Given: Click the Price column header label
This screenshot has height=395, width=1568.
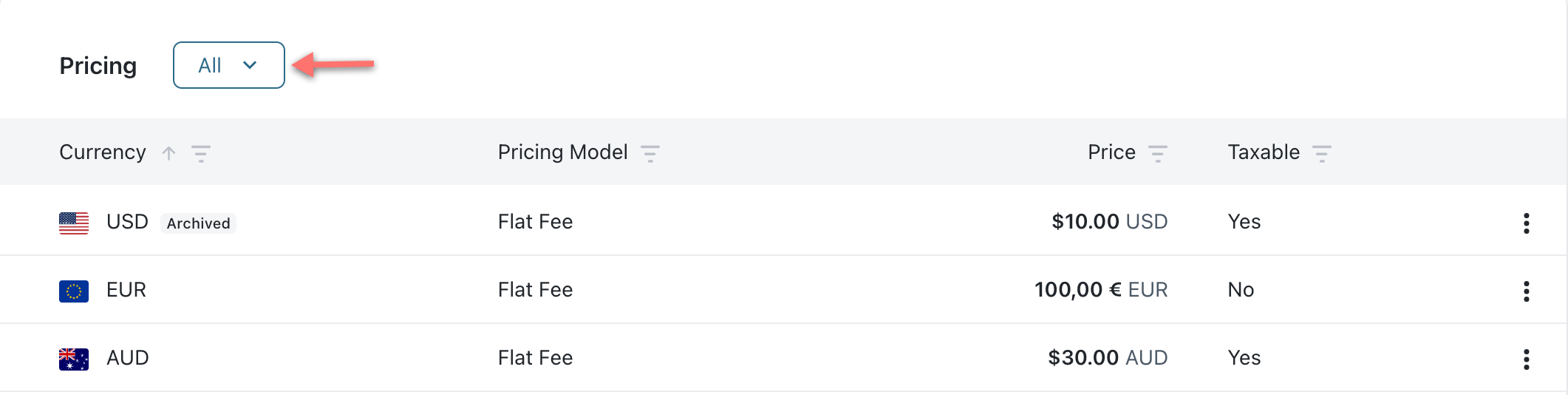Looking at the screenshot, I should (x=1111, y=152).
